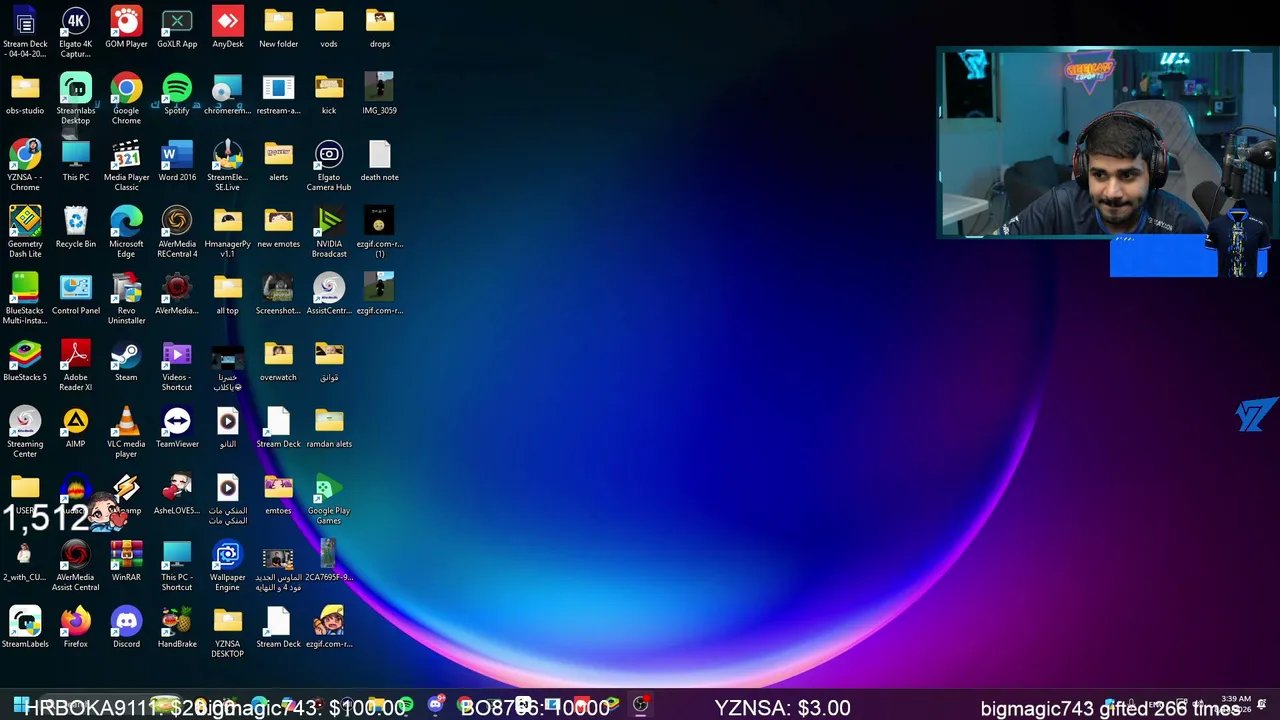Select the This PC - Shortcut icon
Image resolution: width=1280 pixels, height=720 pixels.
[177, 566]
